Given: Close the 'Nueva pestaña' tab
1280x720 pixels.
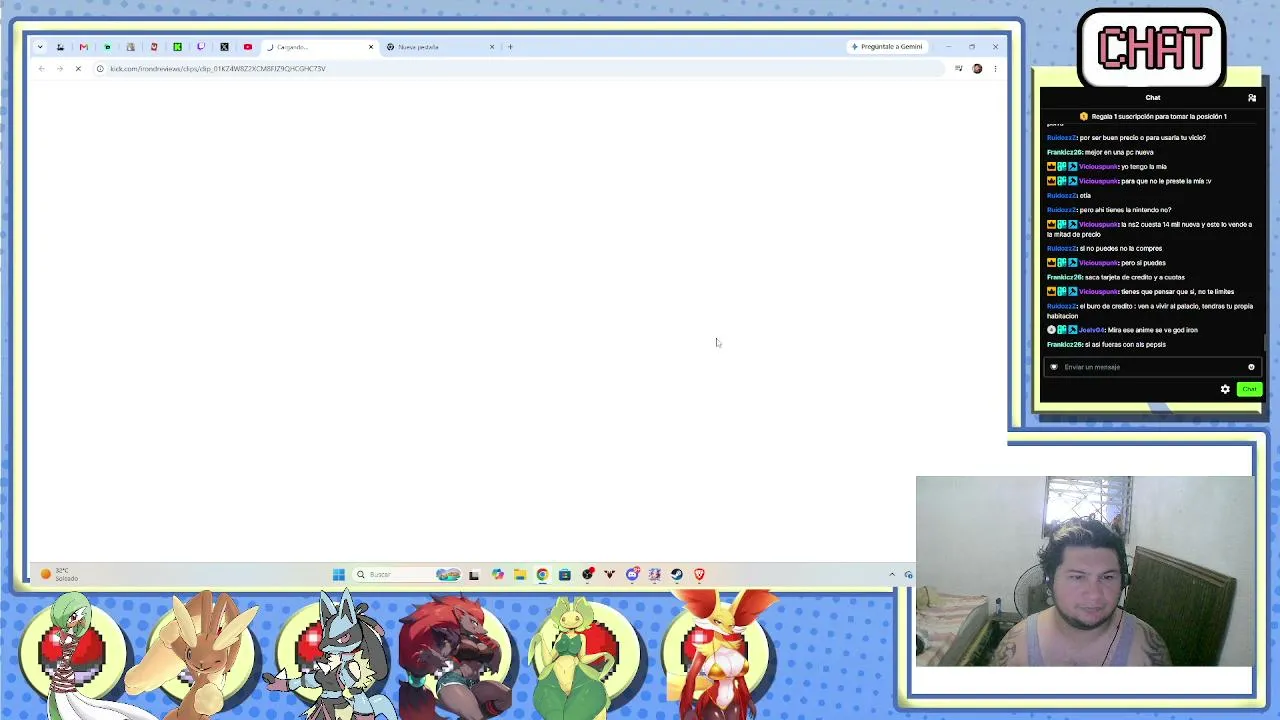Looking at the screenshot, I should 492,47.
